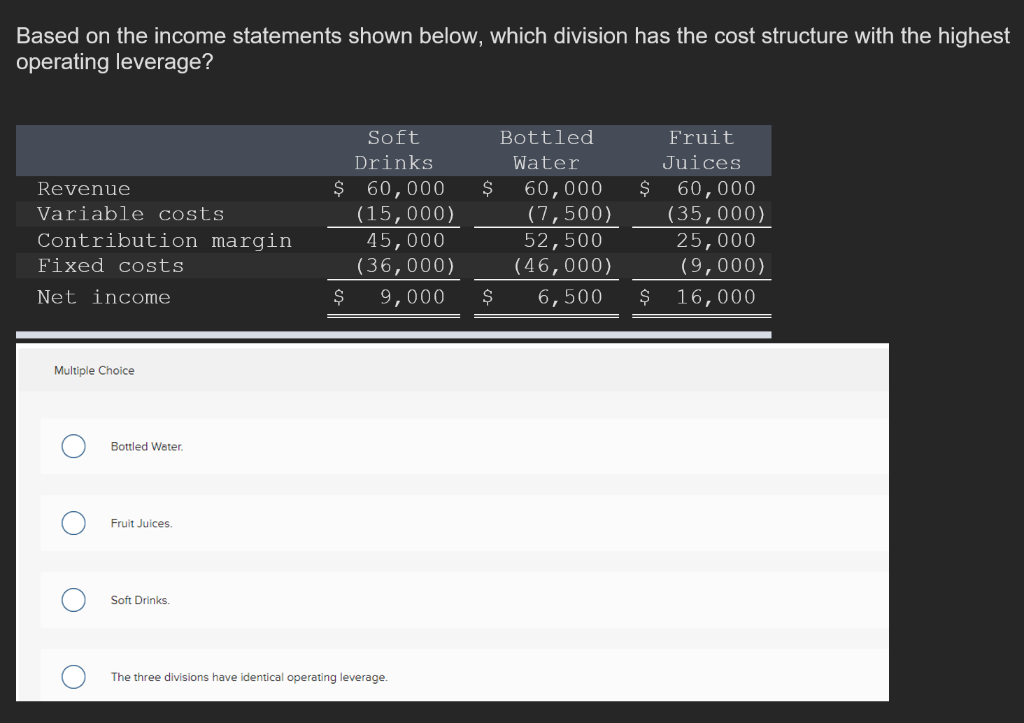Click the Revenue row label
This screenshot has height=723, width=1024.
(83, 188)
